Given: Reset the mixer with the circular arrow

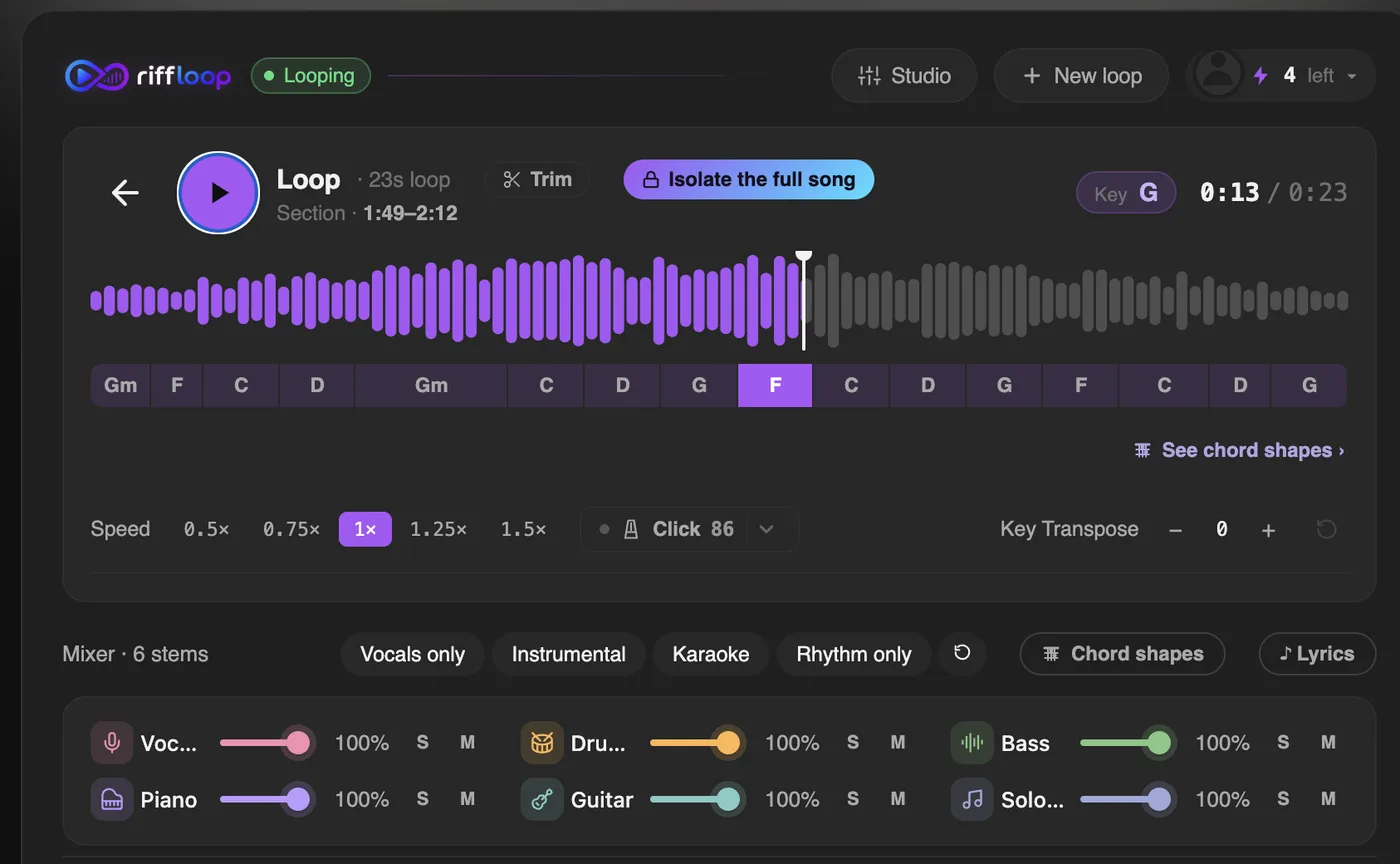Looking at the screenshot, I should coord(962,653).
